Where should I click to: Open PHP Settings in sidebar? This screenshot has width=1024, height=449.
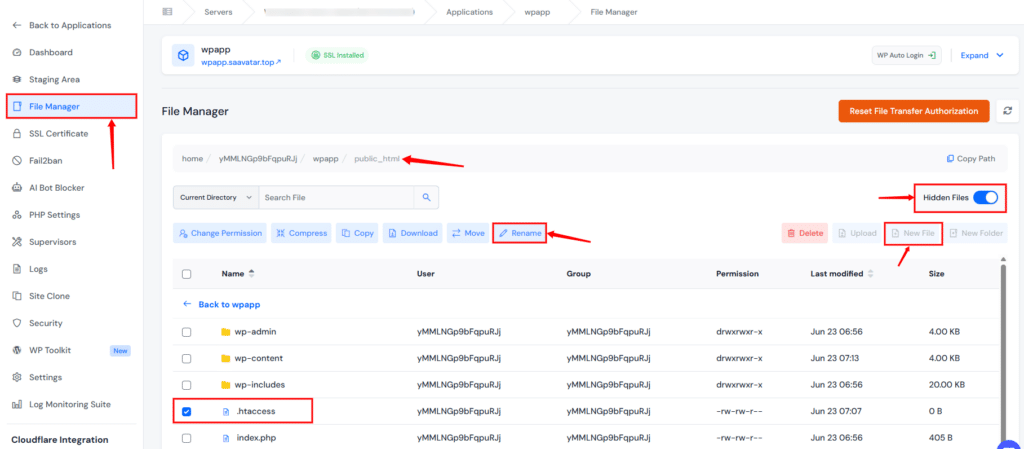click(x=46, y=215)
